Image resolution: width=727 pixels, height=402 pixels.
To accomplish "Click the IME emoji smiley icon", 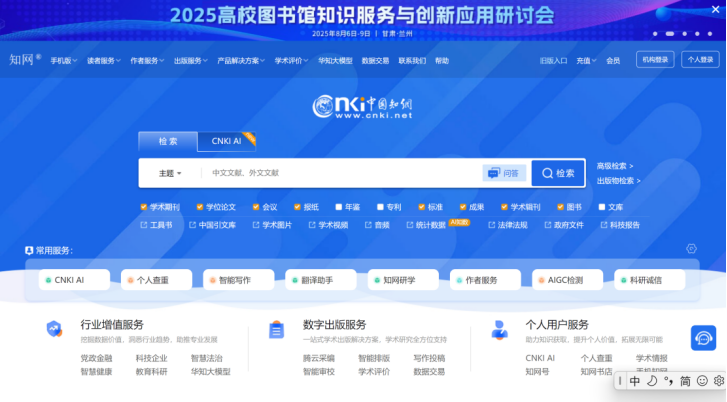I will pos(702,381).
